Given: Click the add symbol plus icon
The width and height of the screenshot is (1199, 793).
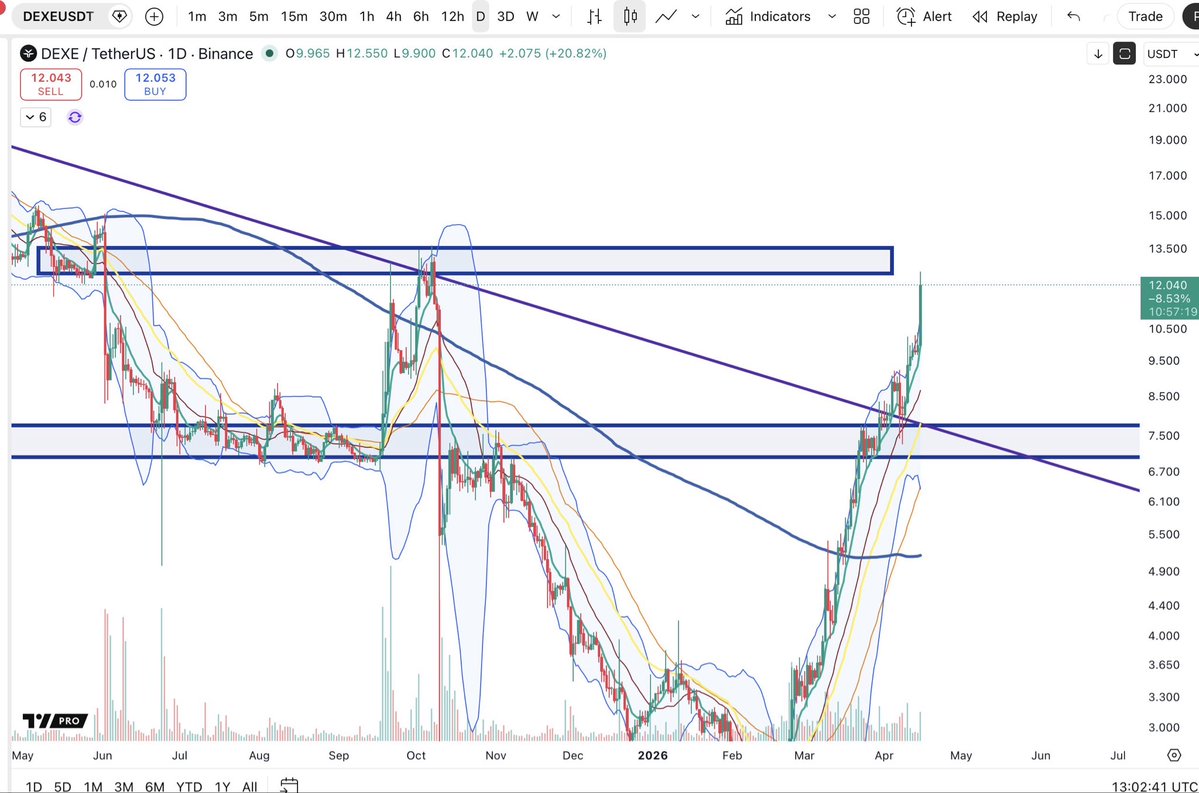Looking at the screenshot, I should (x=154, y=16).
